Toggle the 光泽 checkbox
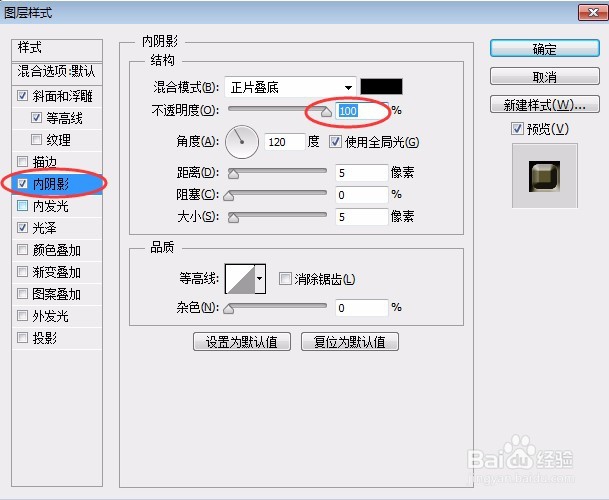 point(23,228)
